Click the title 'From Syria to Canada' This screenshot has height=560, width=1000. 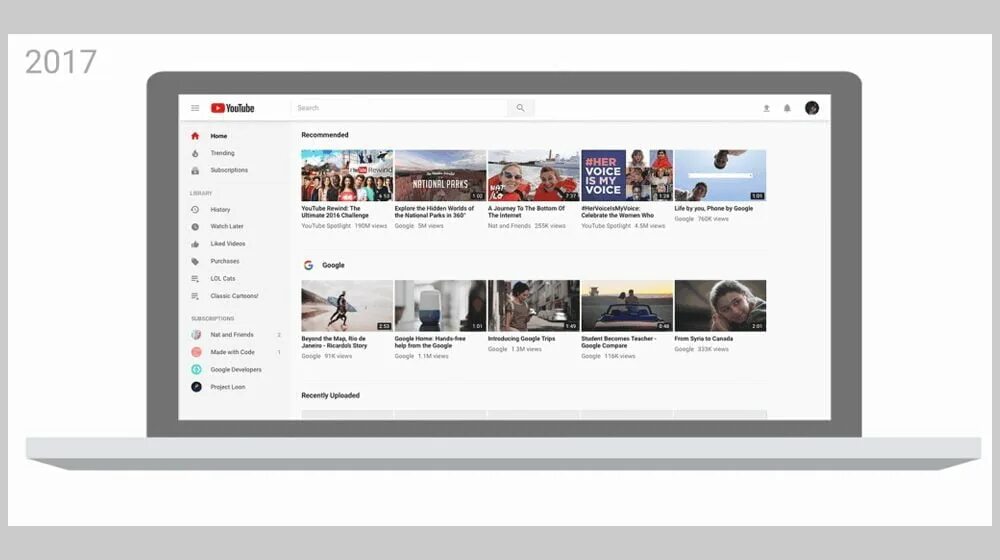pos(703,339)
